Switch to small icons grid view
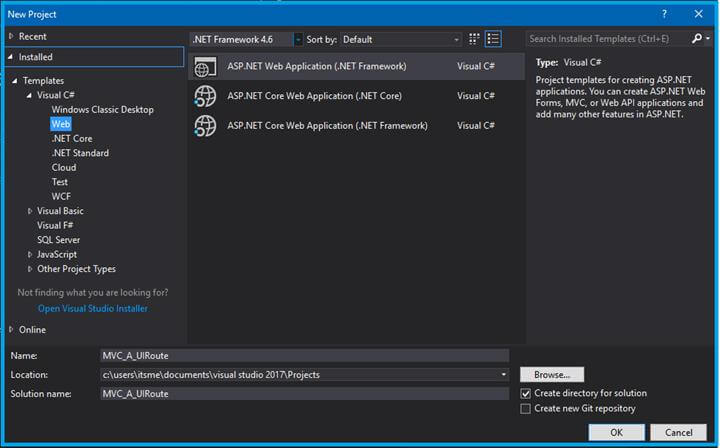720x448 pixels. point(475,39)
